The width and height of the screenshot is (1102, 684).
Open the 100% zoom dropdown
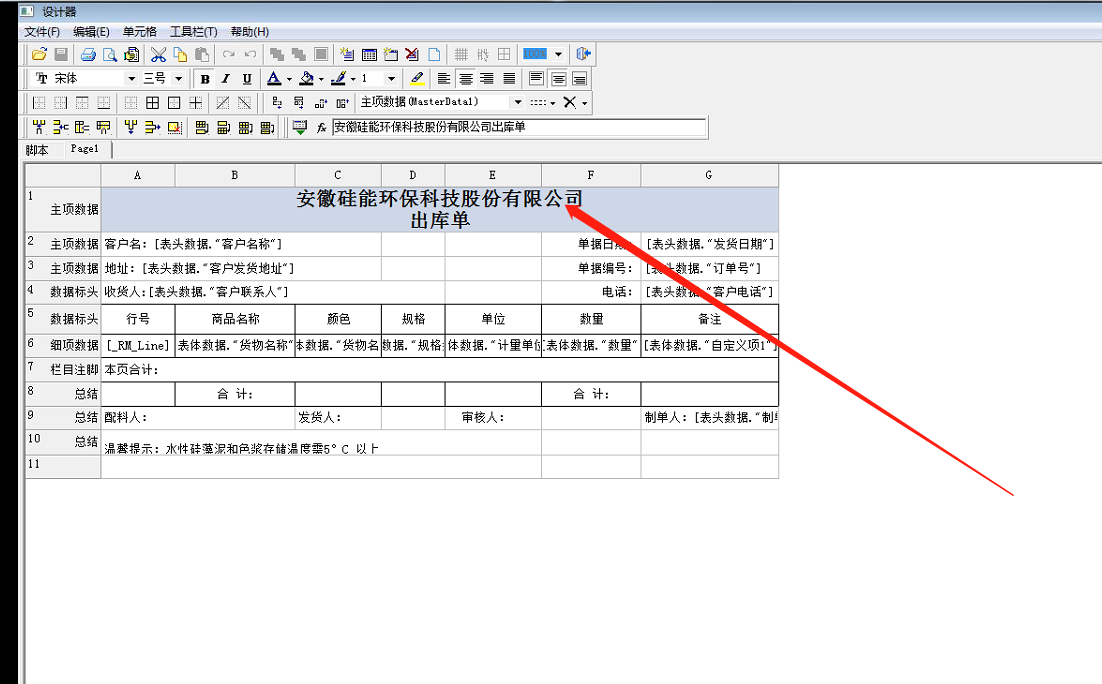point(558,54)
